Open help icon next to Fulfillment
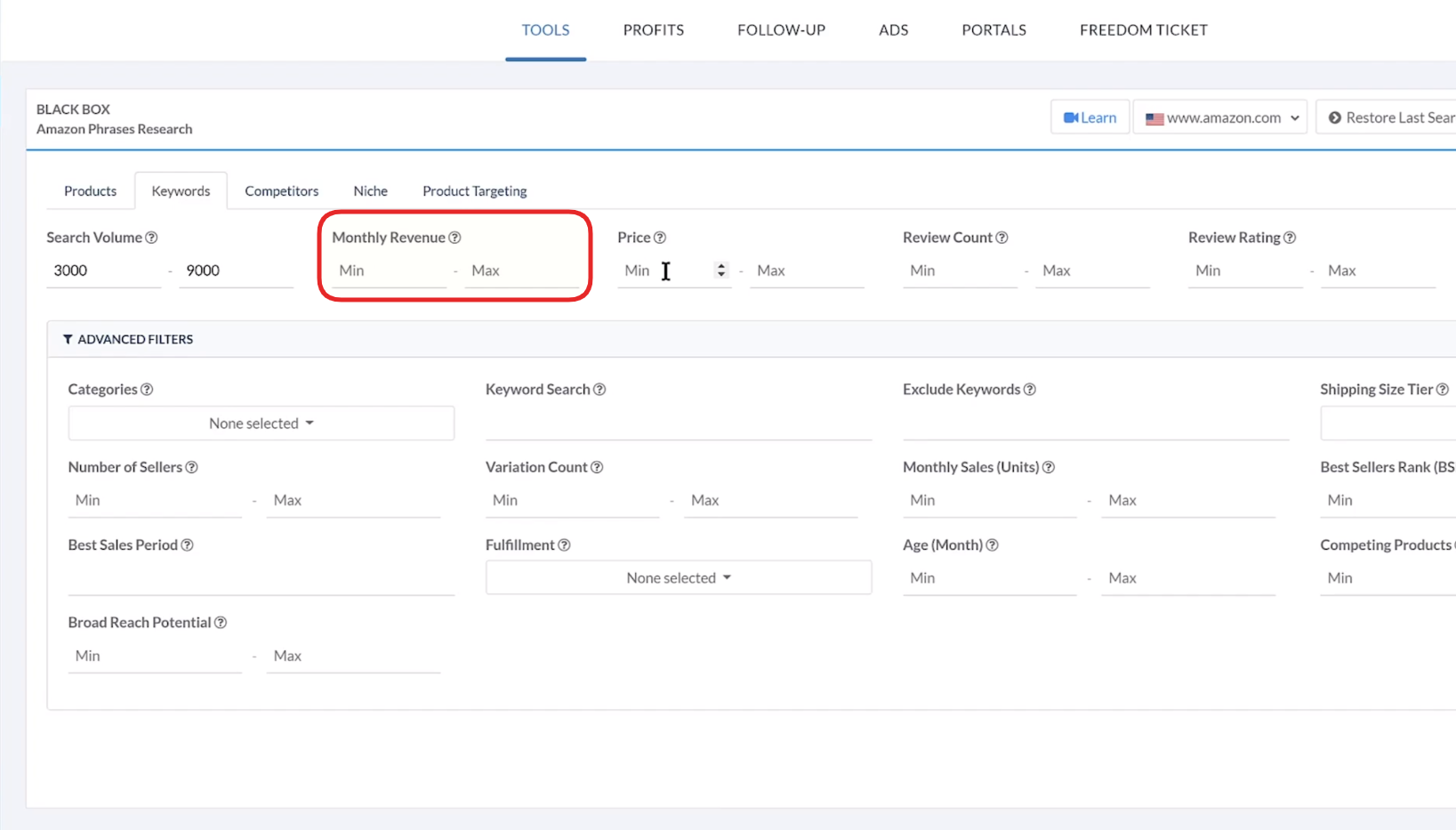The height and width of the screenshot is (830, 1456). [564, 545]
